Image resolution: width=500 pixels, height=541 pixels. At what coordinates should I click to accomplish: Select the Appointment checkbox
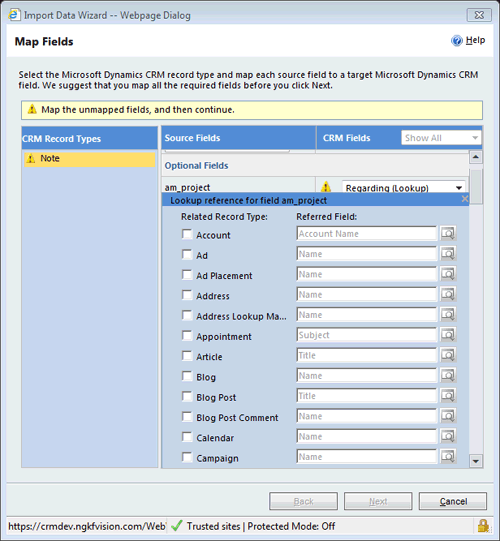coord(187,336)
